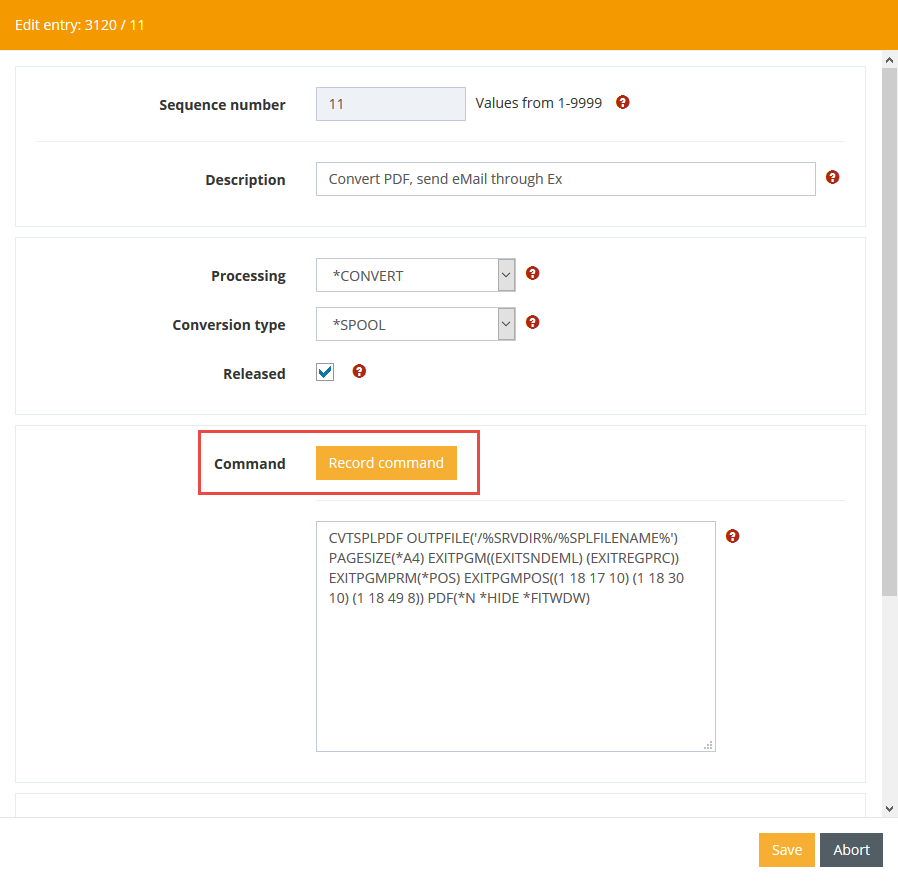
Task: Show help for Conversion type
Action: [x=533, y=322]
